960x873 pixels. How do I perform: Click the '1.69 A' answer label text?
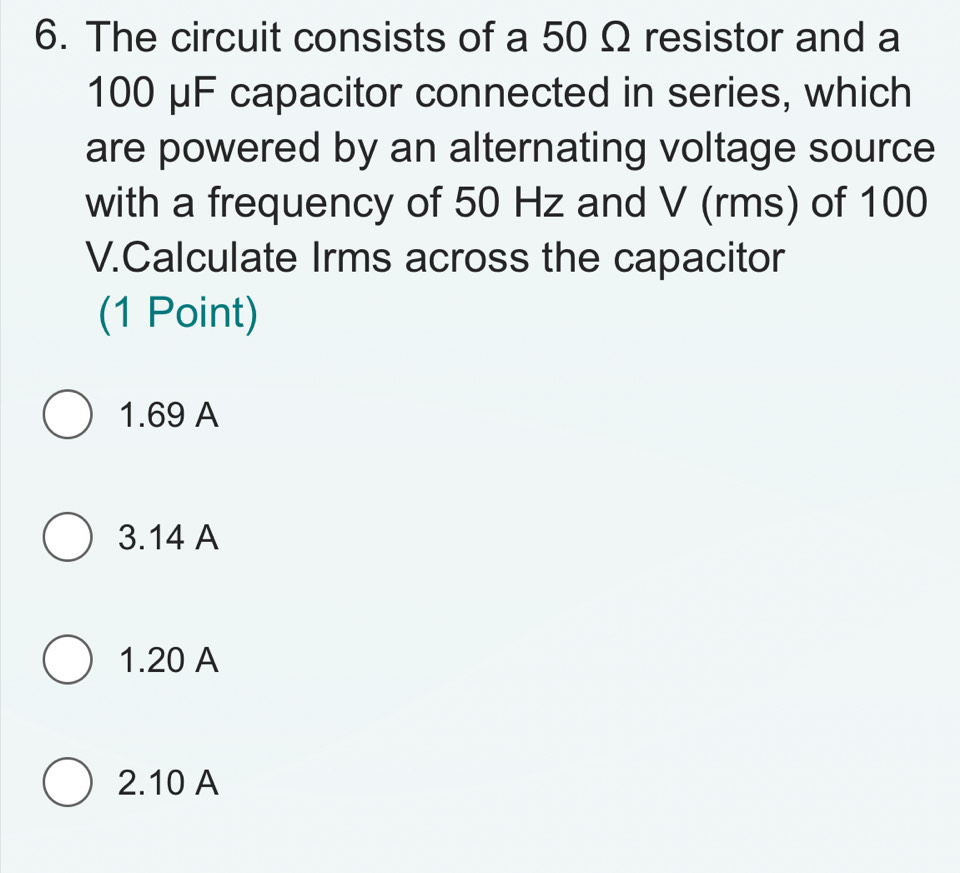(167, 416)
